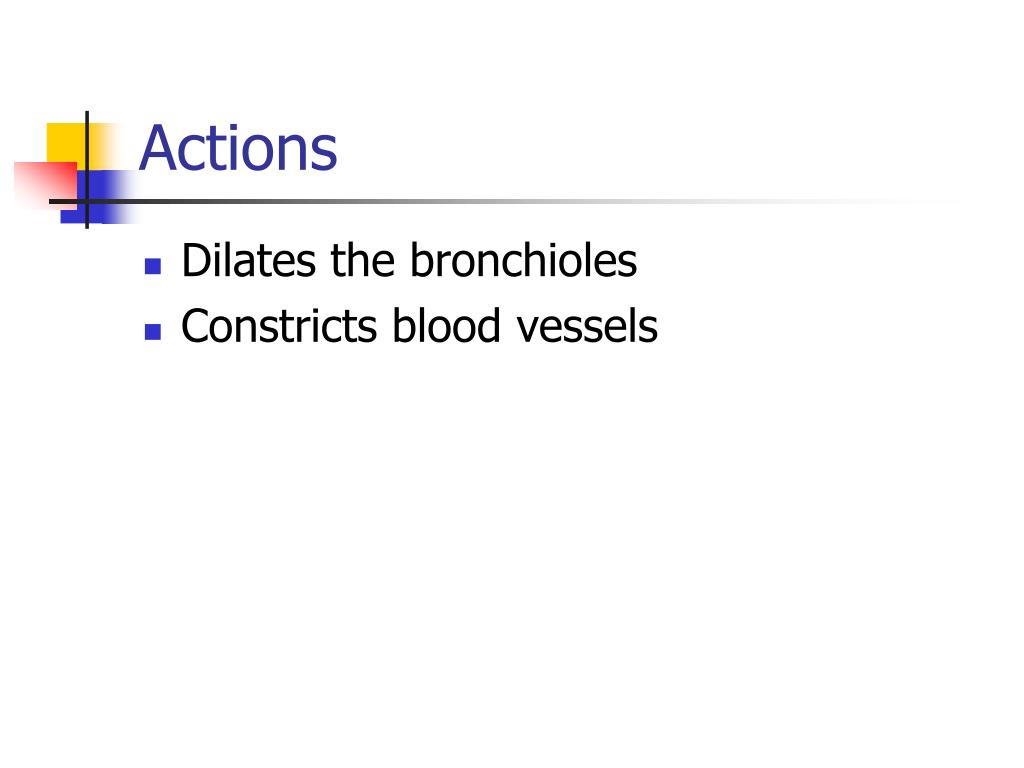Click the blue bullet before Dilates
This screenshot has height=768, width=1024.
pos(153,266)
